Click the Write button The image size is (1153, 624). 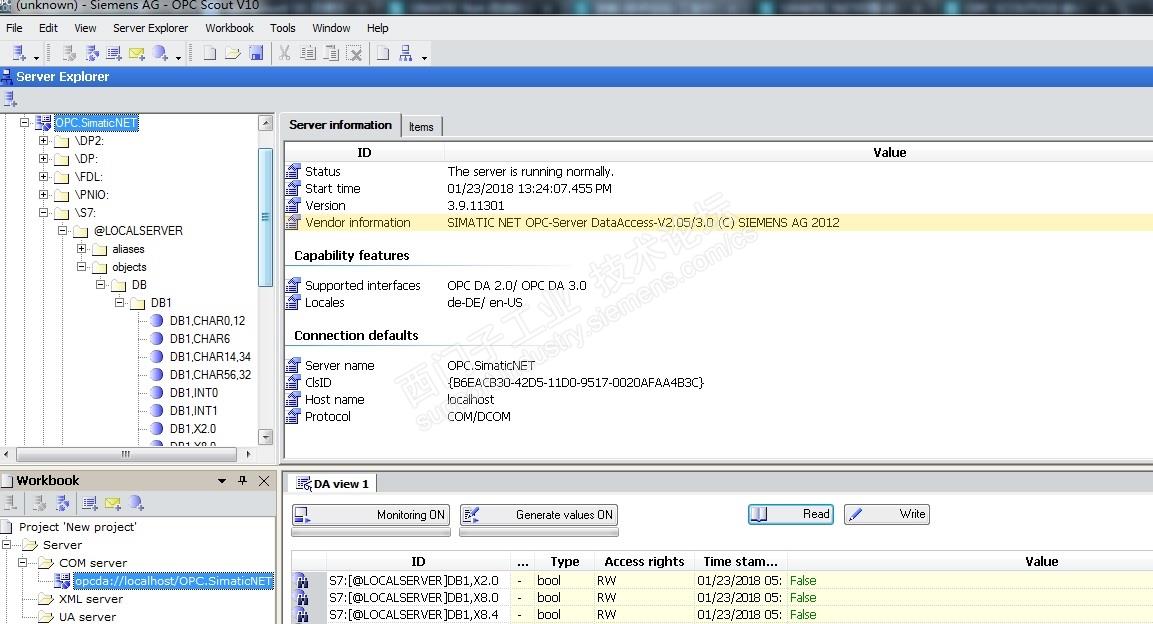(887, 514)
